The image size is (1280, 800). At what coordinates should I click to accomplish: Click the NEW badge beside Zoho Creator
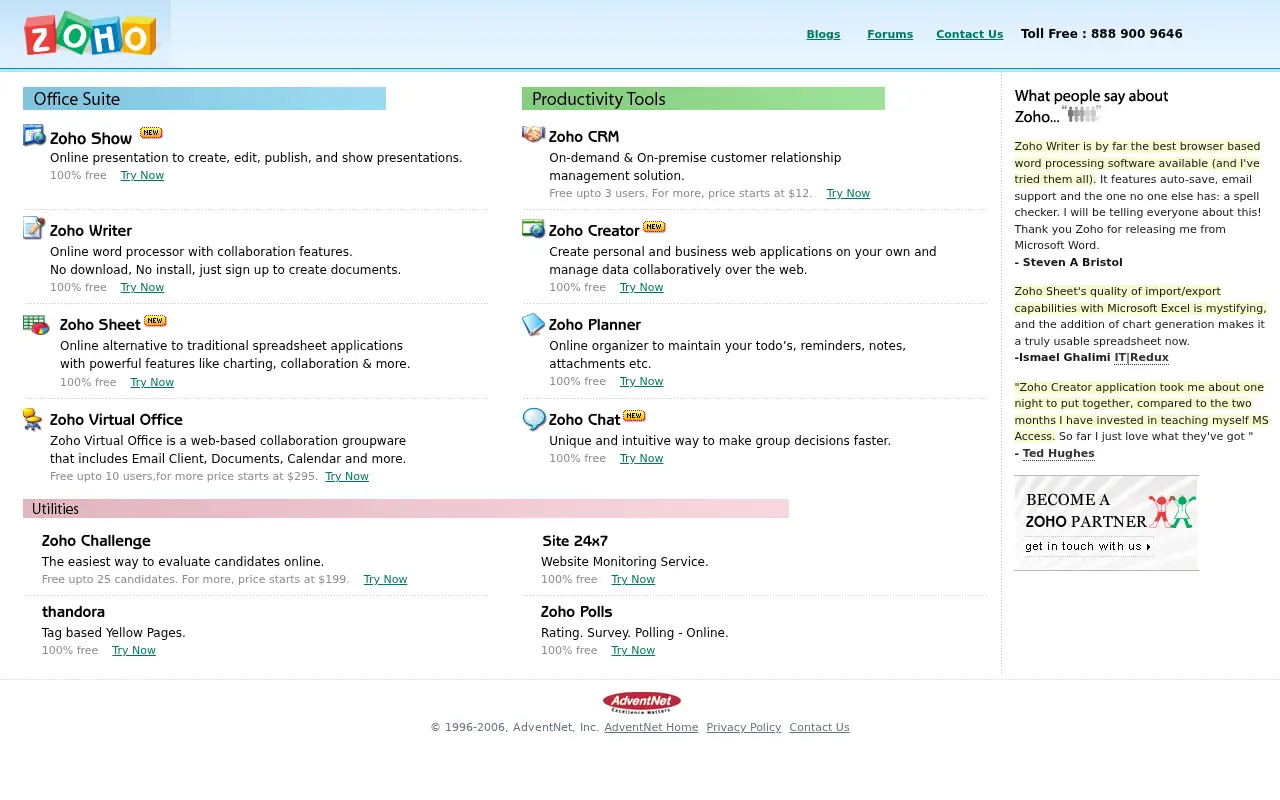click(654, 227)
